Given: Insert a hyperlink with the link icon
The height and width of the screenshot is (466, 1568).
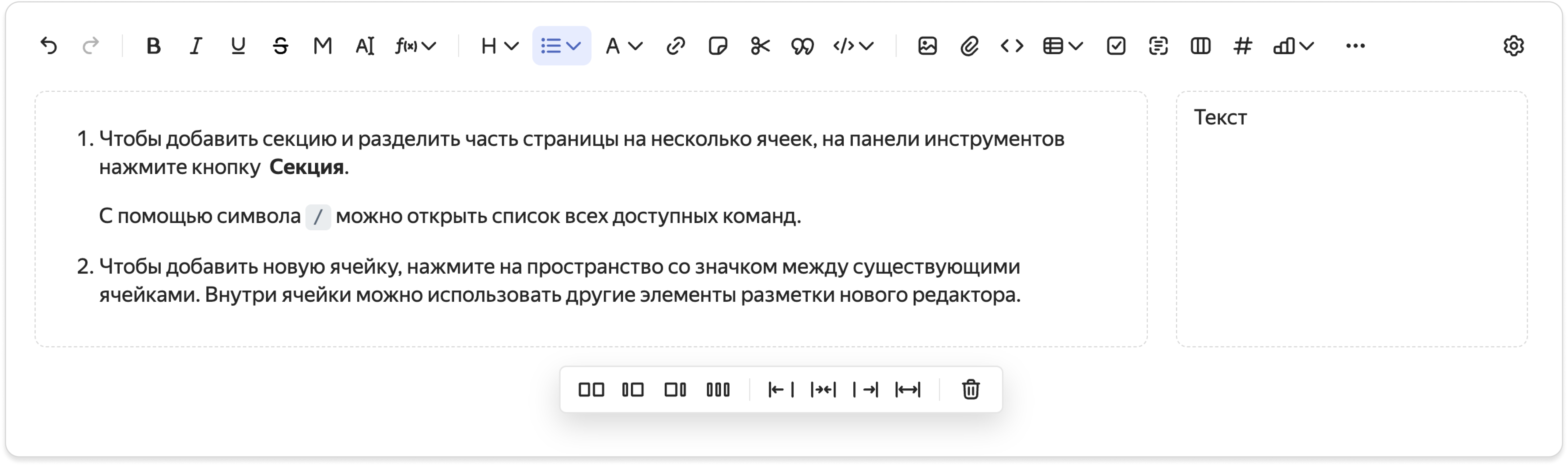Looking at the screenshot, I should (x=676, y=46).
